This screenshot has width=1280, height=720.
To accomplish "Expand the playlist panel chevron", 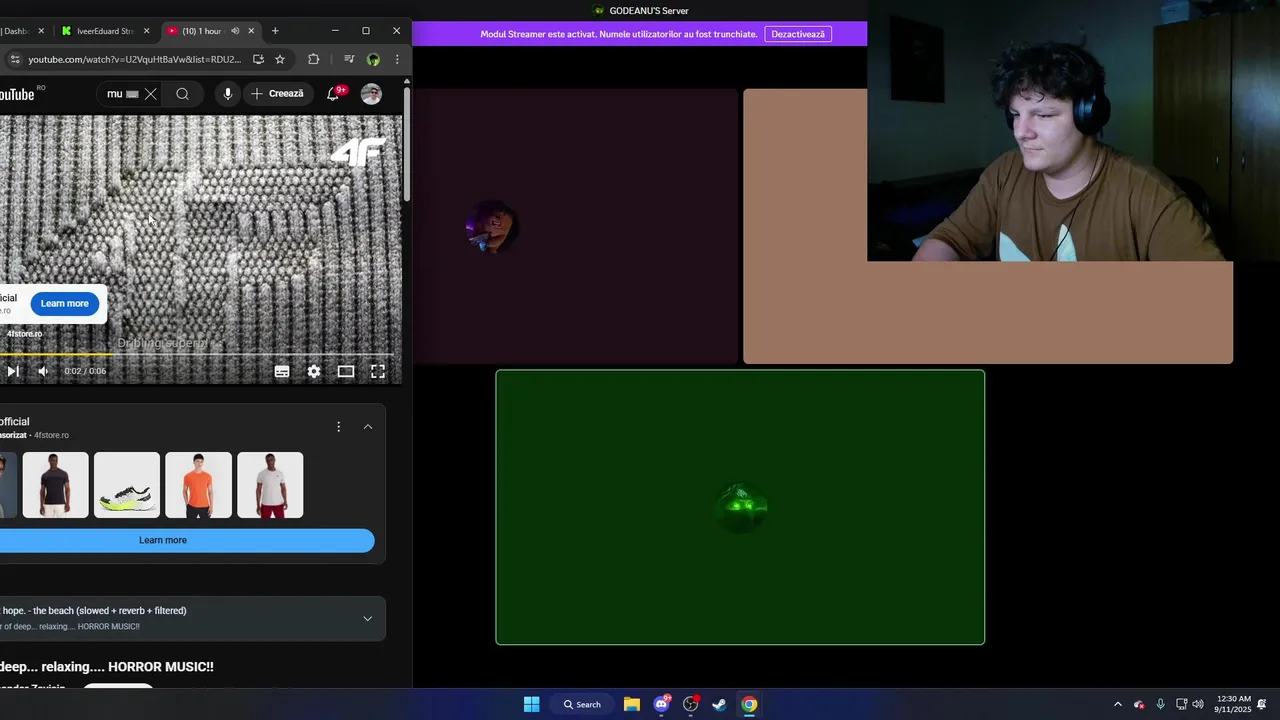I will [368, 618].
